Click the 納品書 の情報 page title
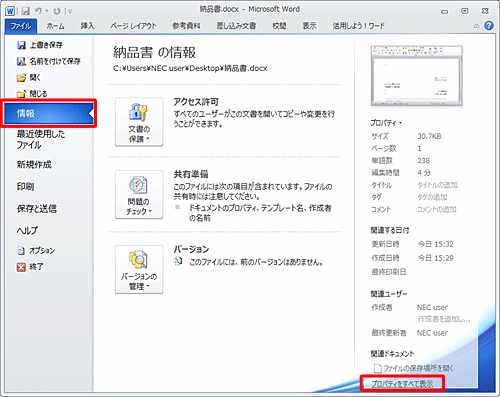This screenshot has height=397, width=500. (x=154, y=52)
